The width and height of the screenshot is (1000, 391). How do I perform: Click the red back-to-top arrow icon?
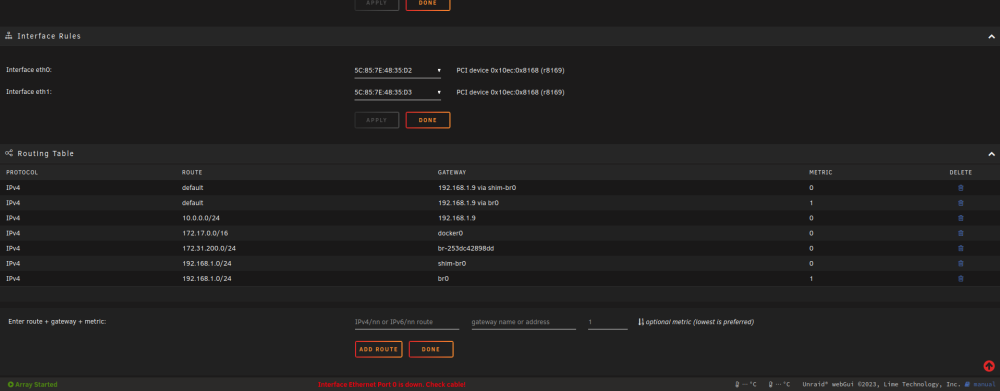tap(989, 366)
